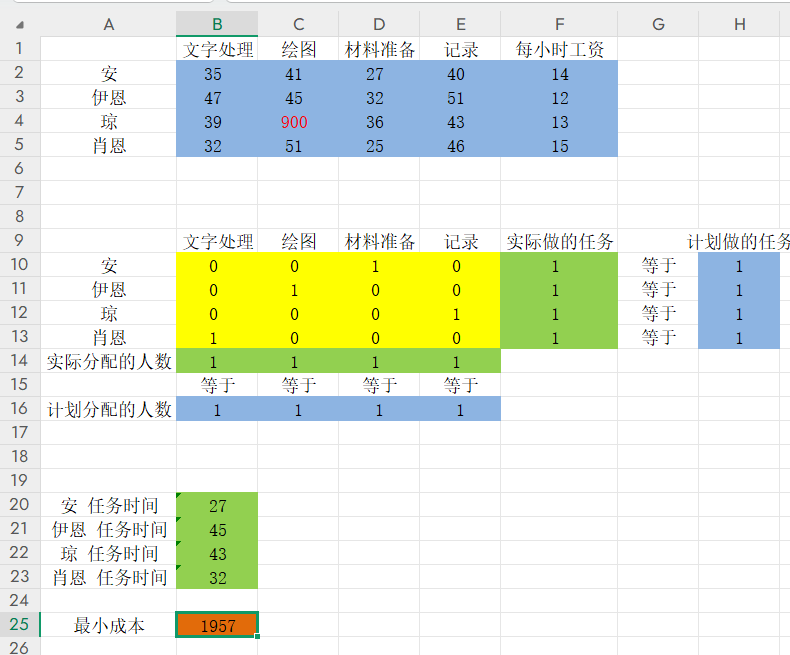
Task: Select 肖恩 任务时间 value 32
Action: pos(217,577)
